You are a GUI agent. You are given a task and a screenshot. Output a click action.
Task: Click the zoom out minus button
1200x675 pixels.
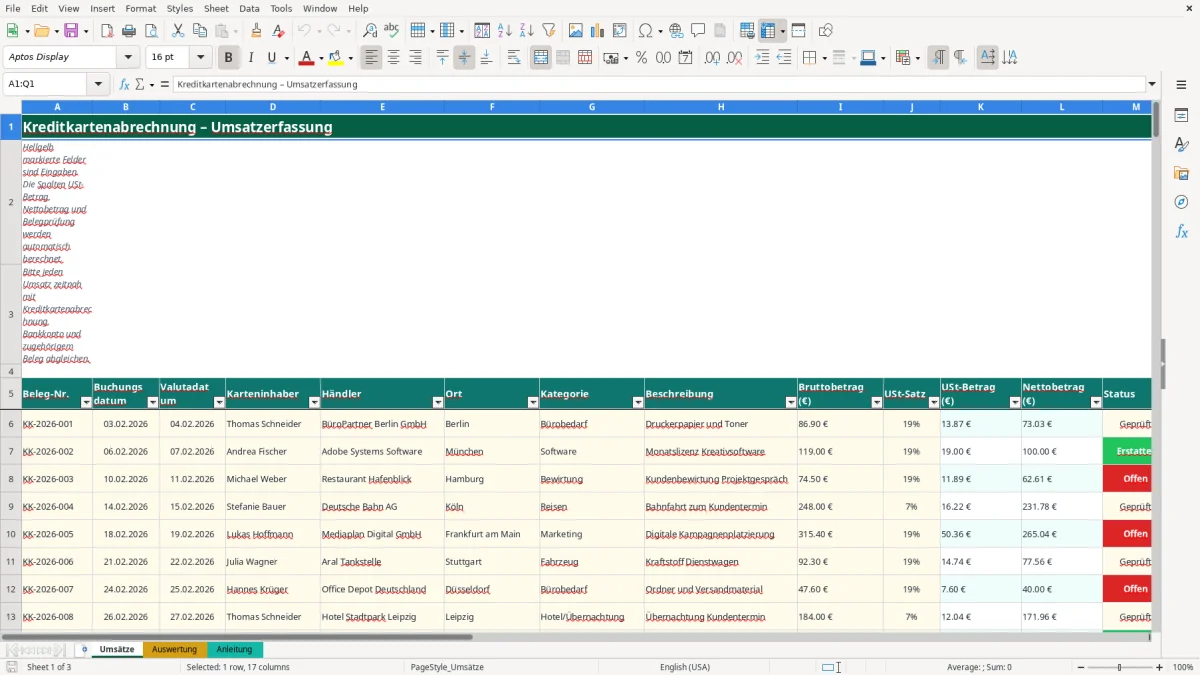point(1081,667)
